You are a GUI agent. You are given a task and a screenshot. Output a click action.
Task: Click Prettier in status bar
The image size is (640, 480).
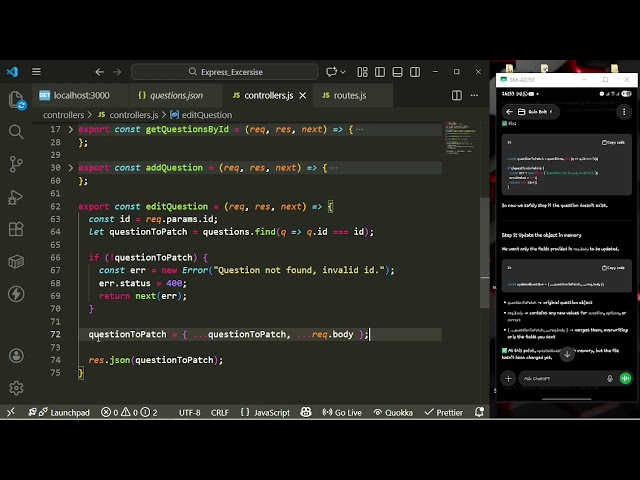pyautogui.click(x=444, y=413)
